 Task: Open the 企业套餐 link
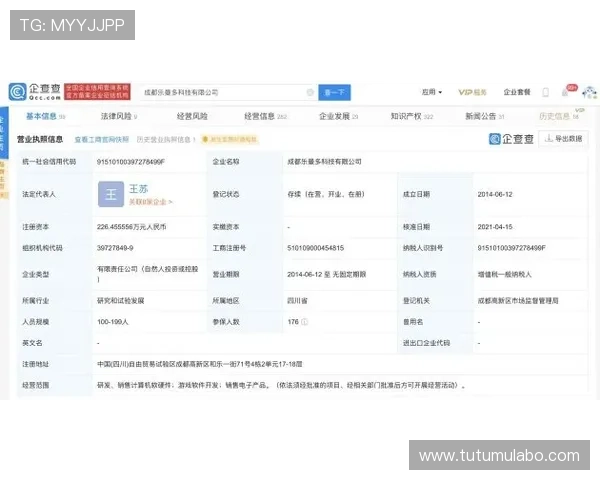point(517,92)
